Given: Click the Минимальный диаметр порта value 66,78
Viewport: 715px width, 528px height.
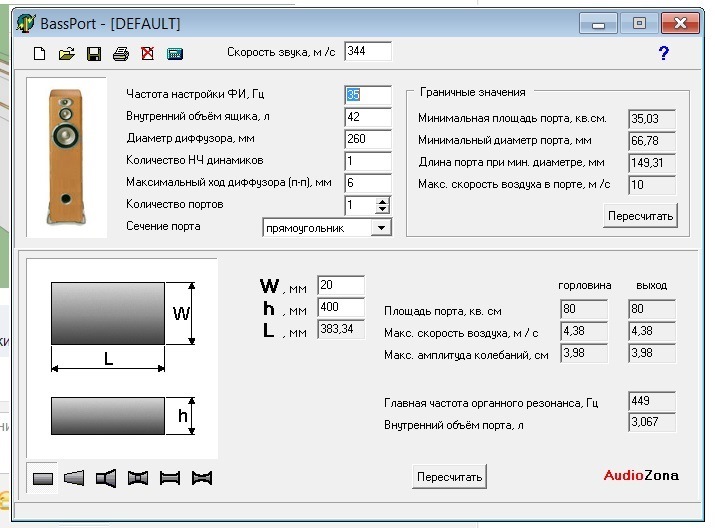Looking at the screenshot, I should point(652,141).
